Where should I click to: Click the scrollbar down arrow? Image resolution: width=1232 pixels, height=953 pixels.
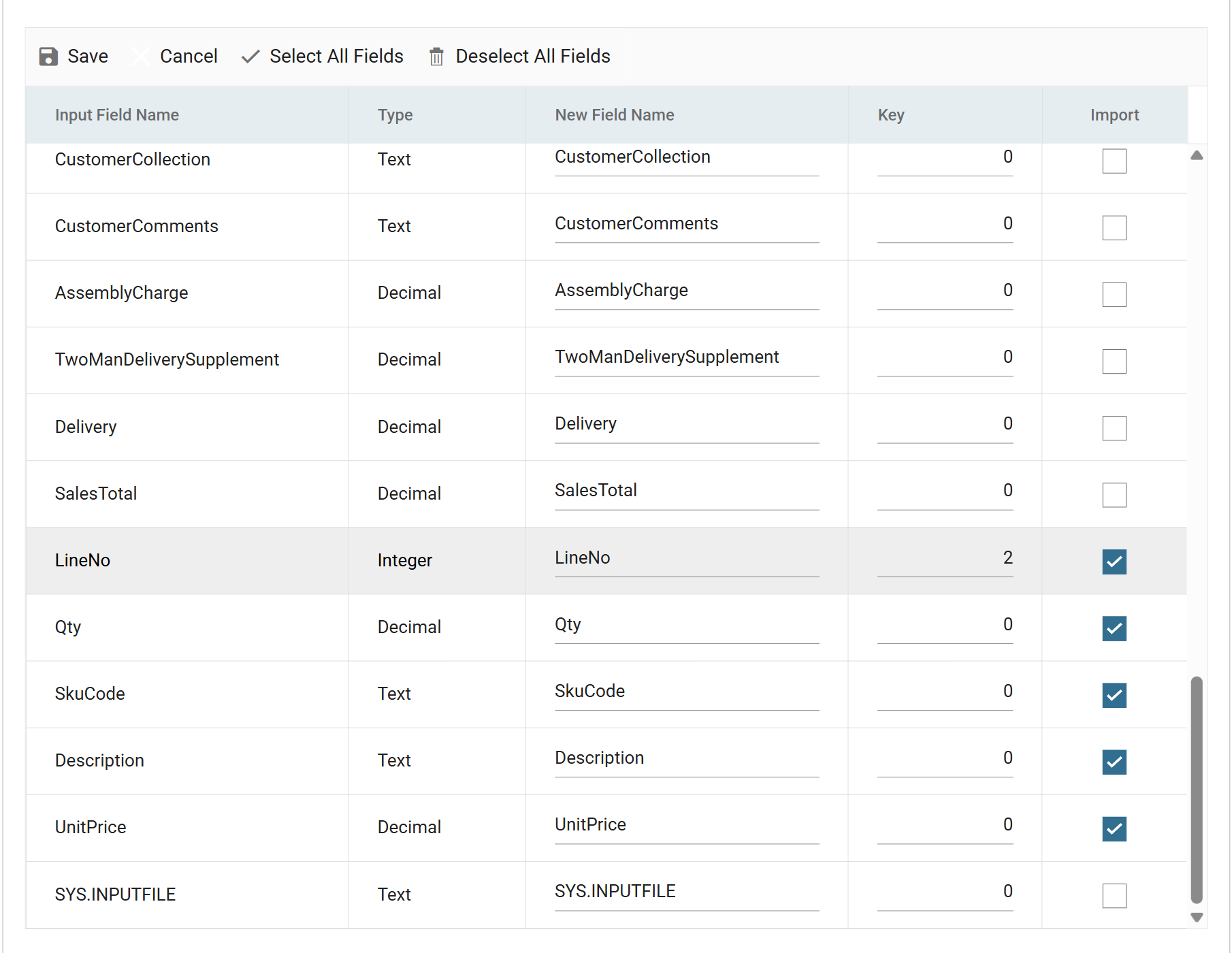click(1197, 917)
